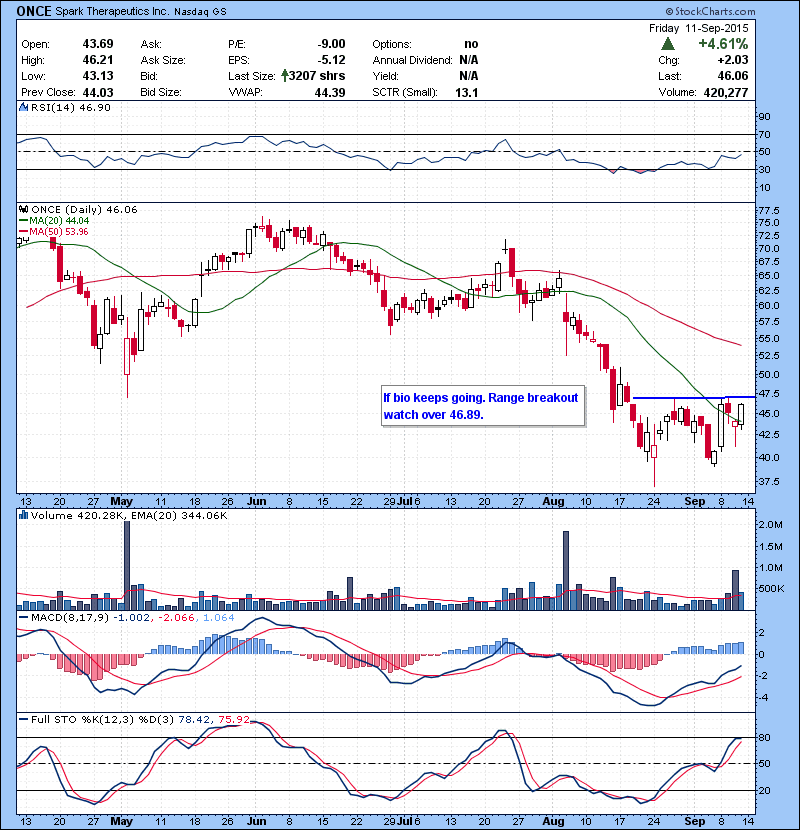Image resolution: width=800 pixels, height=830 pixels.
Task: Click the Full STO legend line swatch
Action: [x=23, y=719]
